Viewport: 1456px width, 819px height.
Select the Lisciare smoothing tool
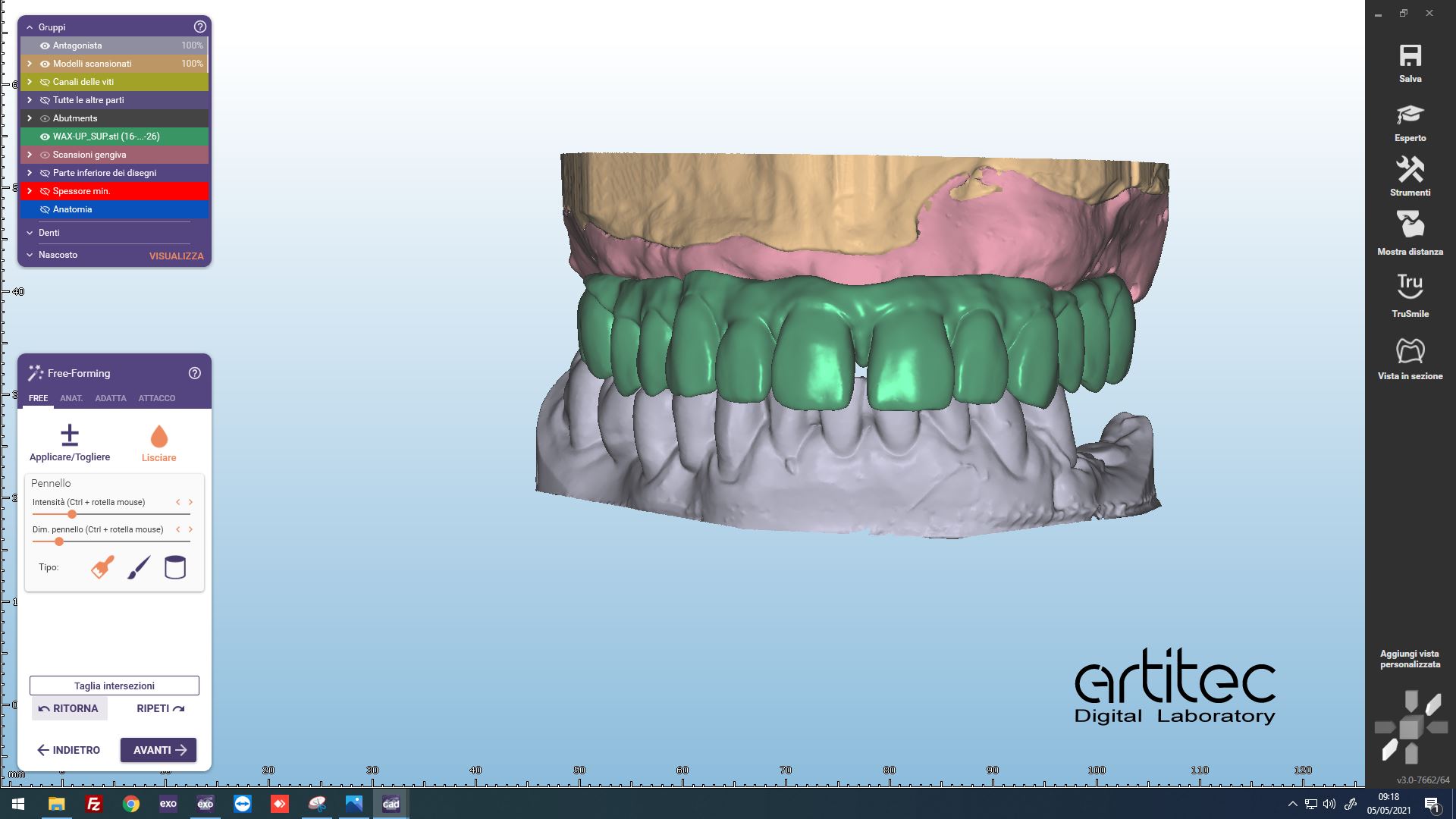[x=158, y=444]
